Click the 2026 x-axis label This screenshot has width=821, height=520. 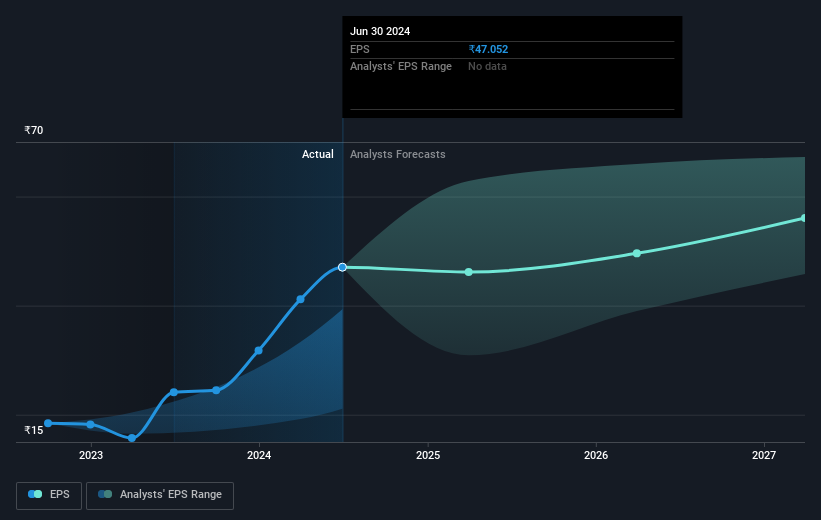click(x=596, y=455)
